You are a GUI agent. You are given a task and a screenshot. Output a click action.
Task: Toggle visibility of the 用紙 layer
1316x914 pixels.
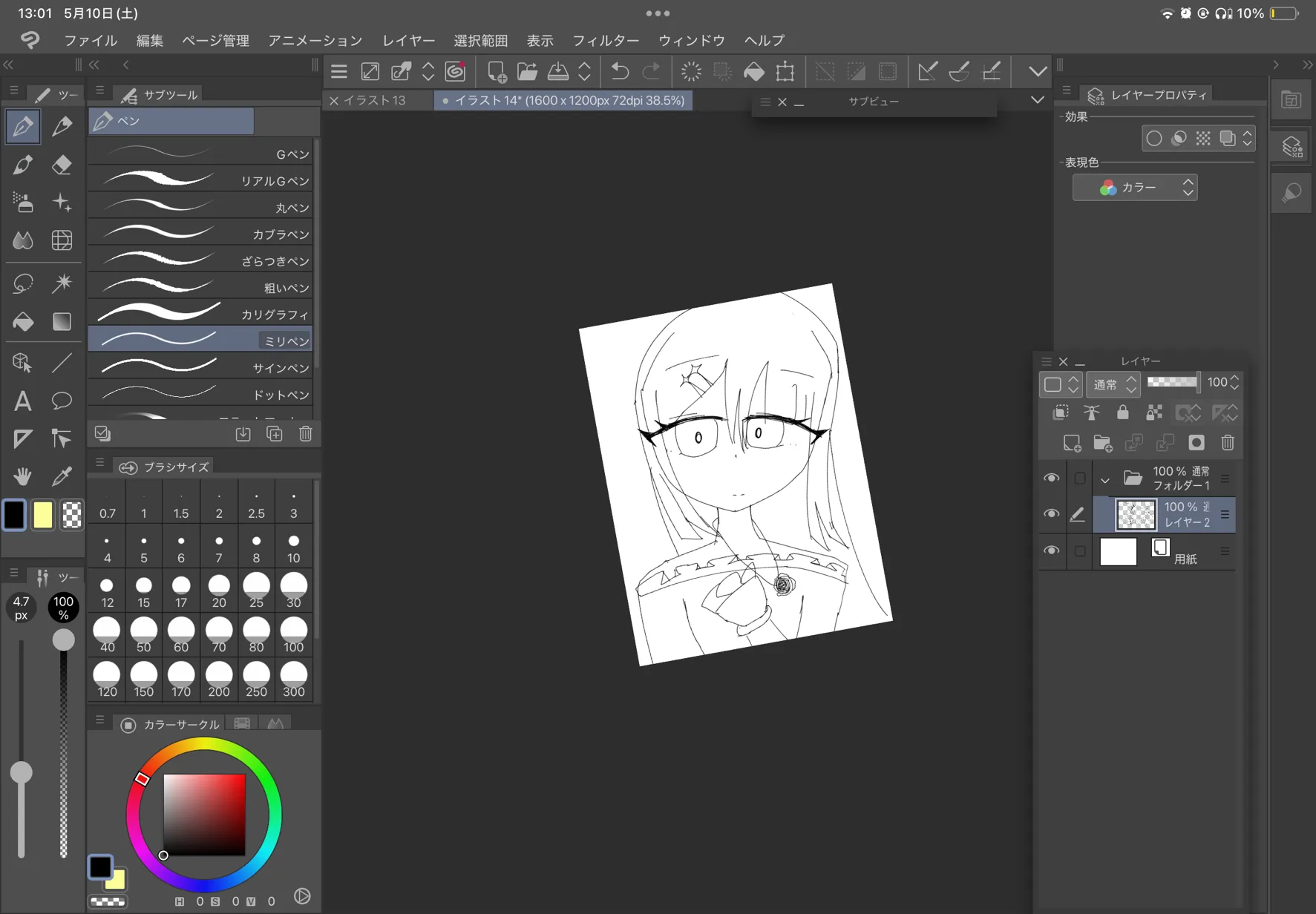click(x=1051, y=551)
